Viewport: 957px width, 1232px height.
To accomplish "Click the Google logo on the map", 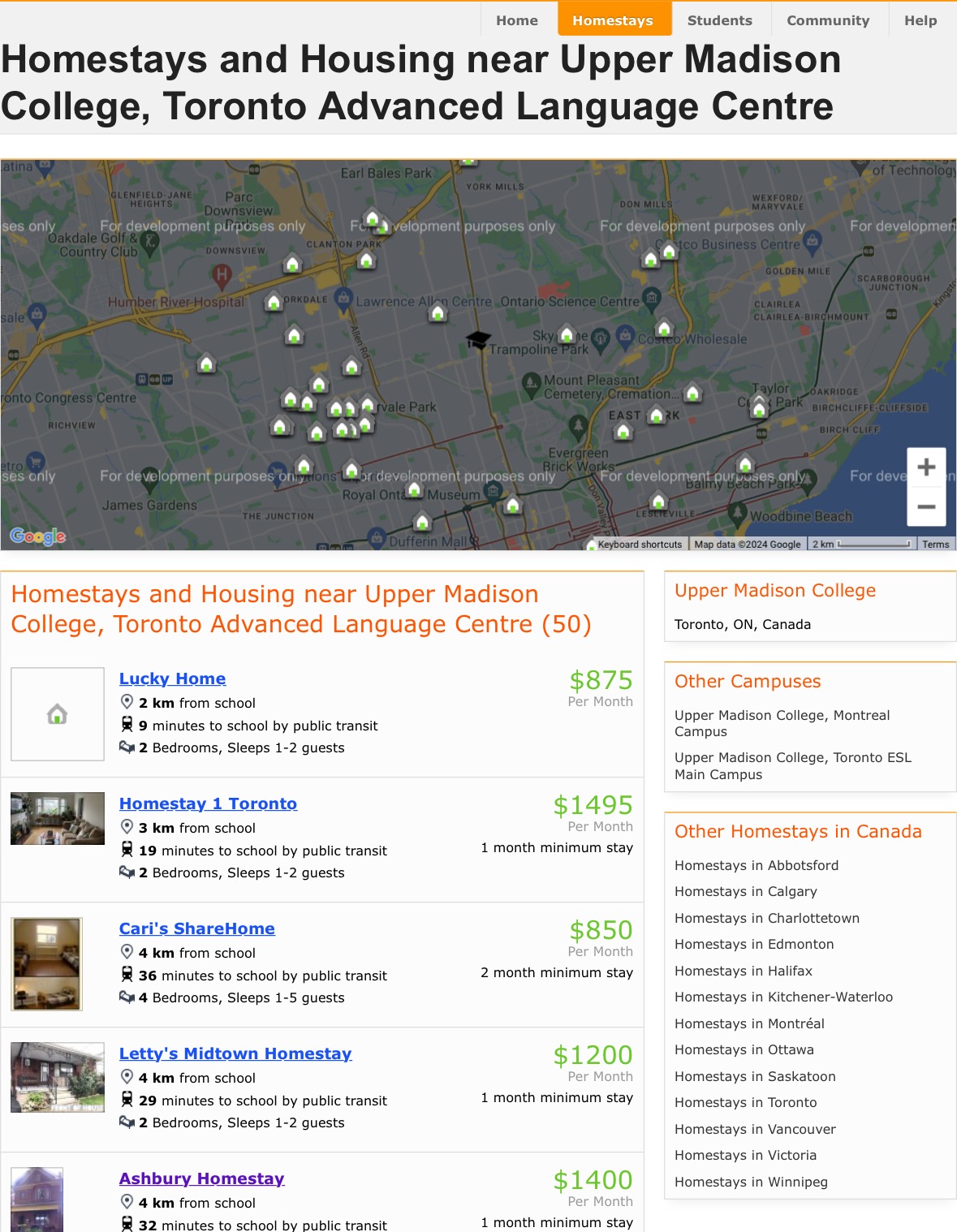I will pos(37,536).
